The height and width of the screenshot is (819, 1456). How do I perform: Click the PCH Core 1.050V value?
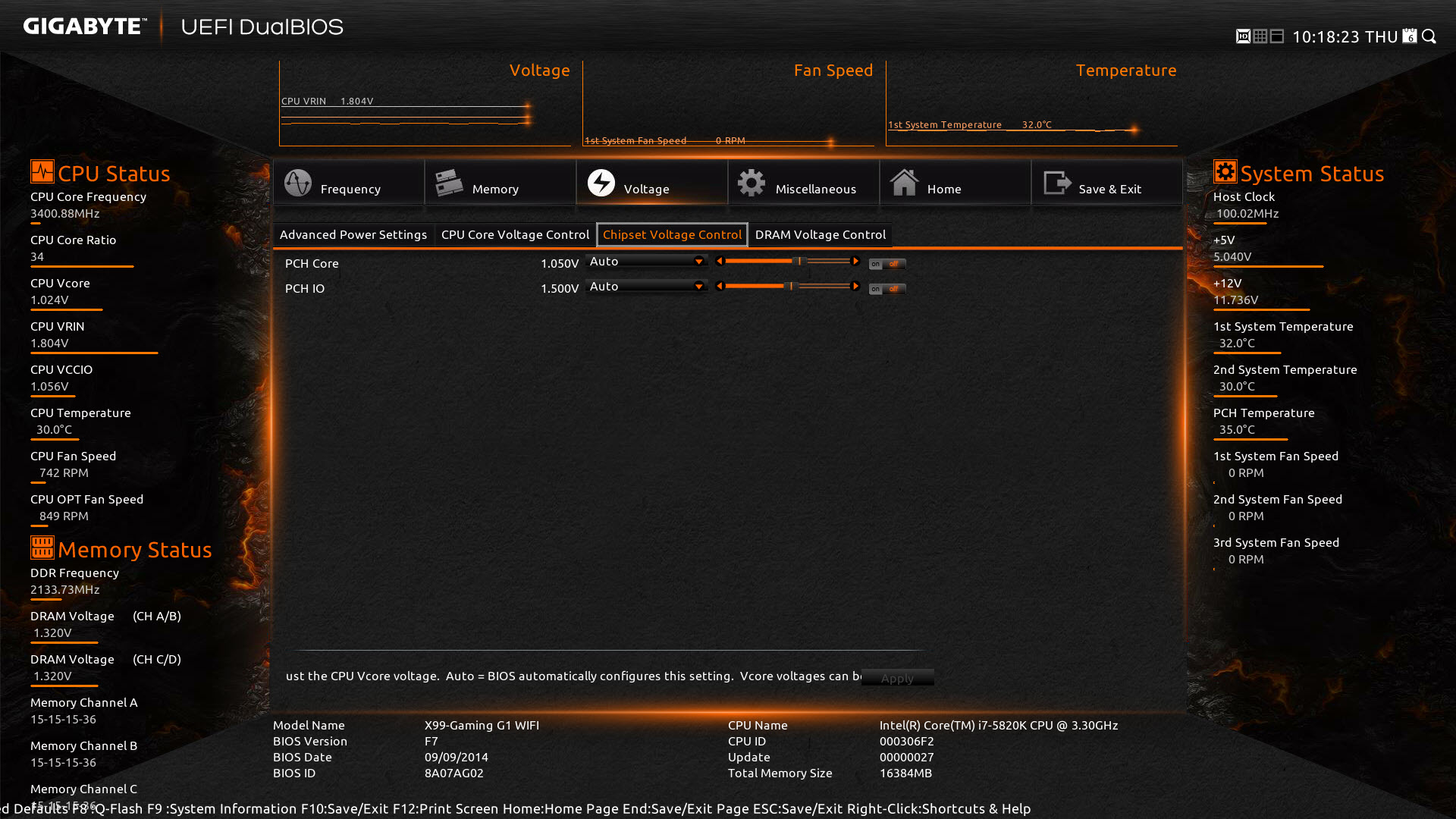tap(560, 263)
